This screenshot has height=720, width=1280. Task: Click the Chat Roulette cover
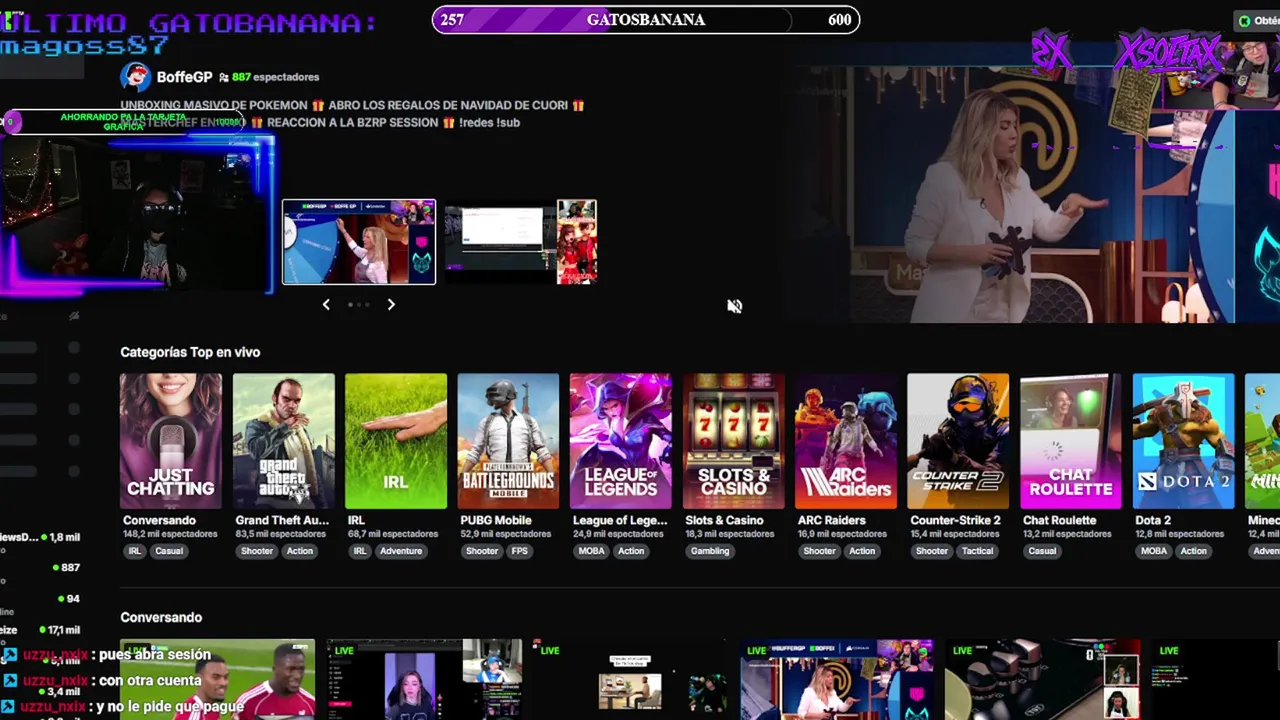1071,441
